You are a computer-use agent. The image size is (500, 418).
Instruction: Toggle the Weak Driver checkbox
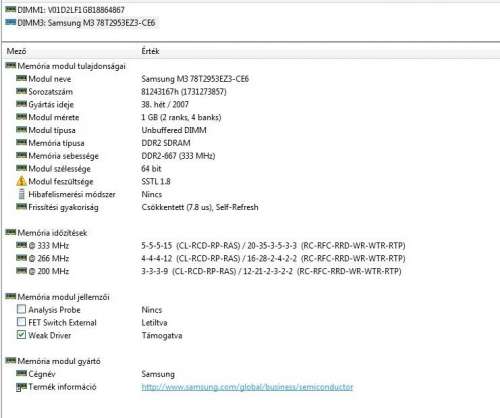(21, 335)
